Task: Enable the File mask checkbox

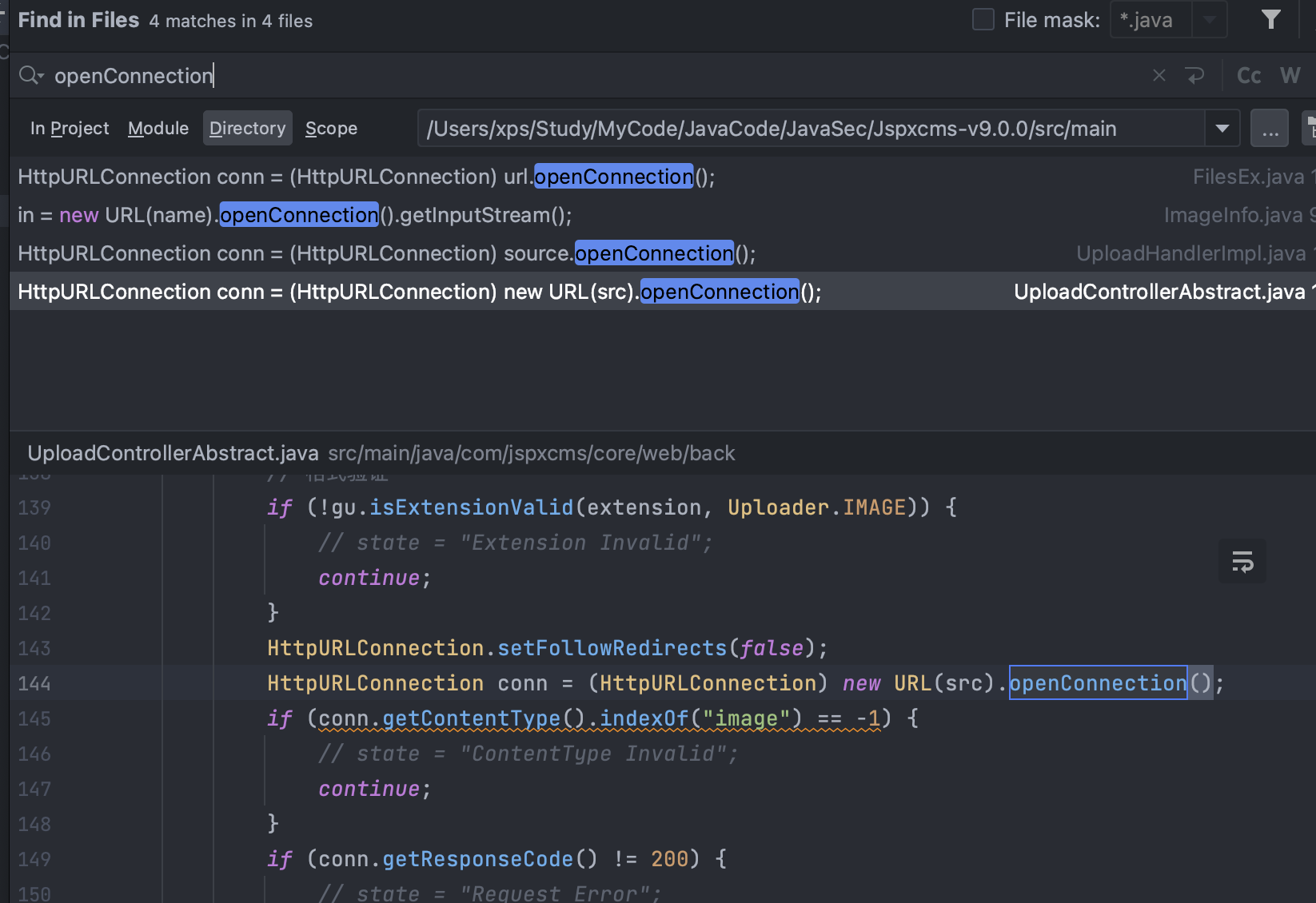Action: tap(983, 20)
